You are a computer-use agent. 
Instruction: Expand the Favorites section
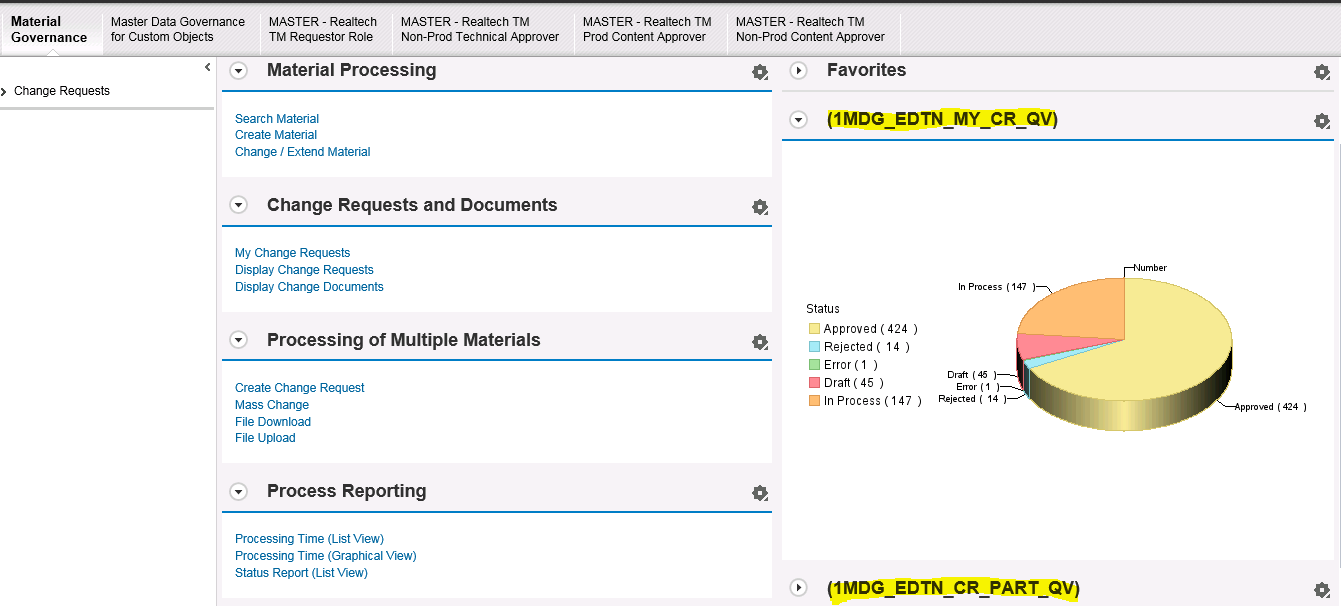click(x=798, y=70)
